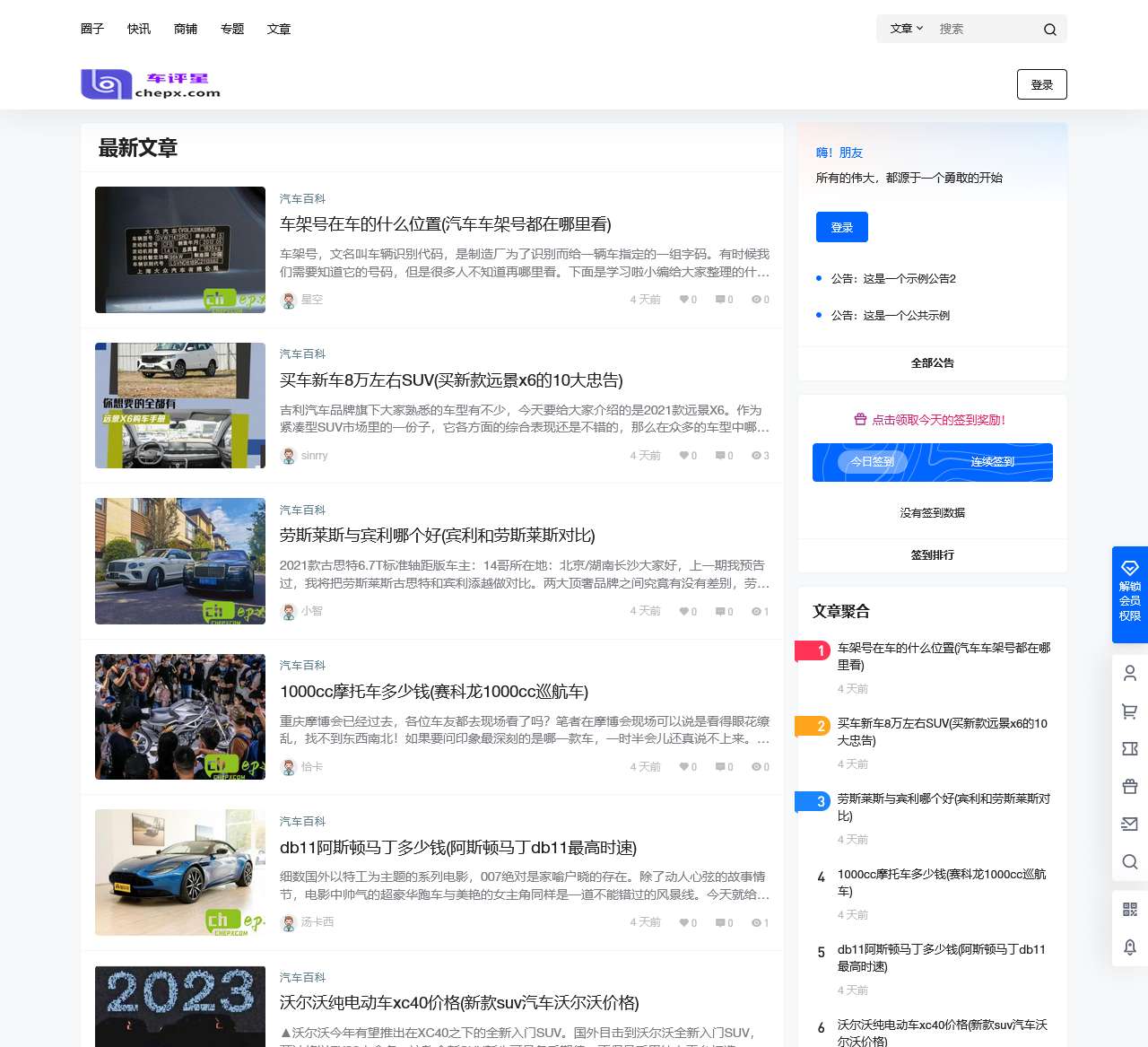Image resolution: width=1148 pixels, height=1047 pixels.
Task: View 全部公告 link
Action: tap(933, 363)
